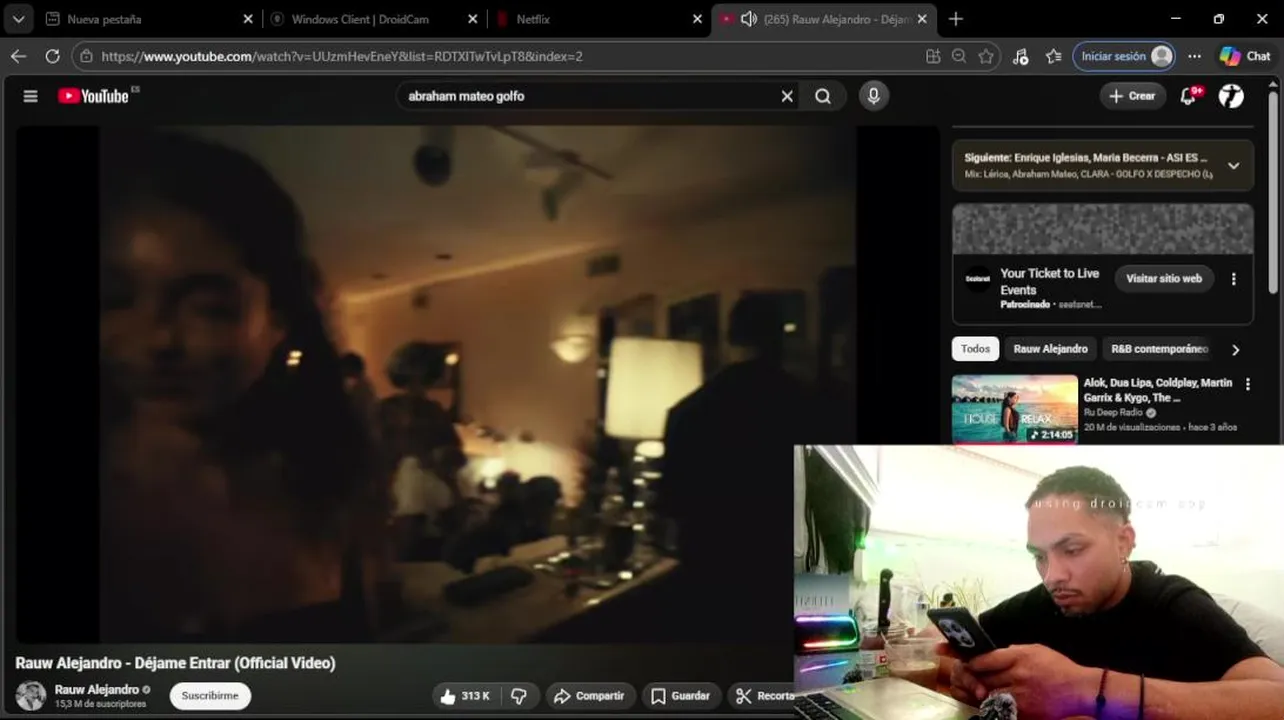Open the browser apps icon in address bar

(933, 56)
